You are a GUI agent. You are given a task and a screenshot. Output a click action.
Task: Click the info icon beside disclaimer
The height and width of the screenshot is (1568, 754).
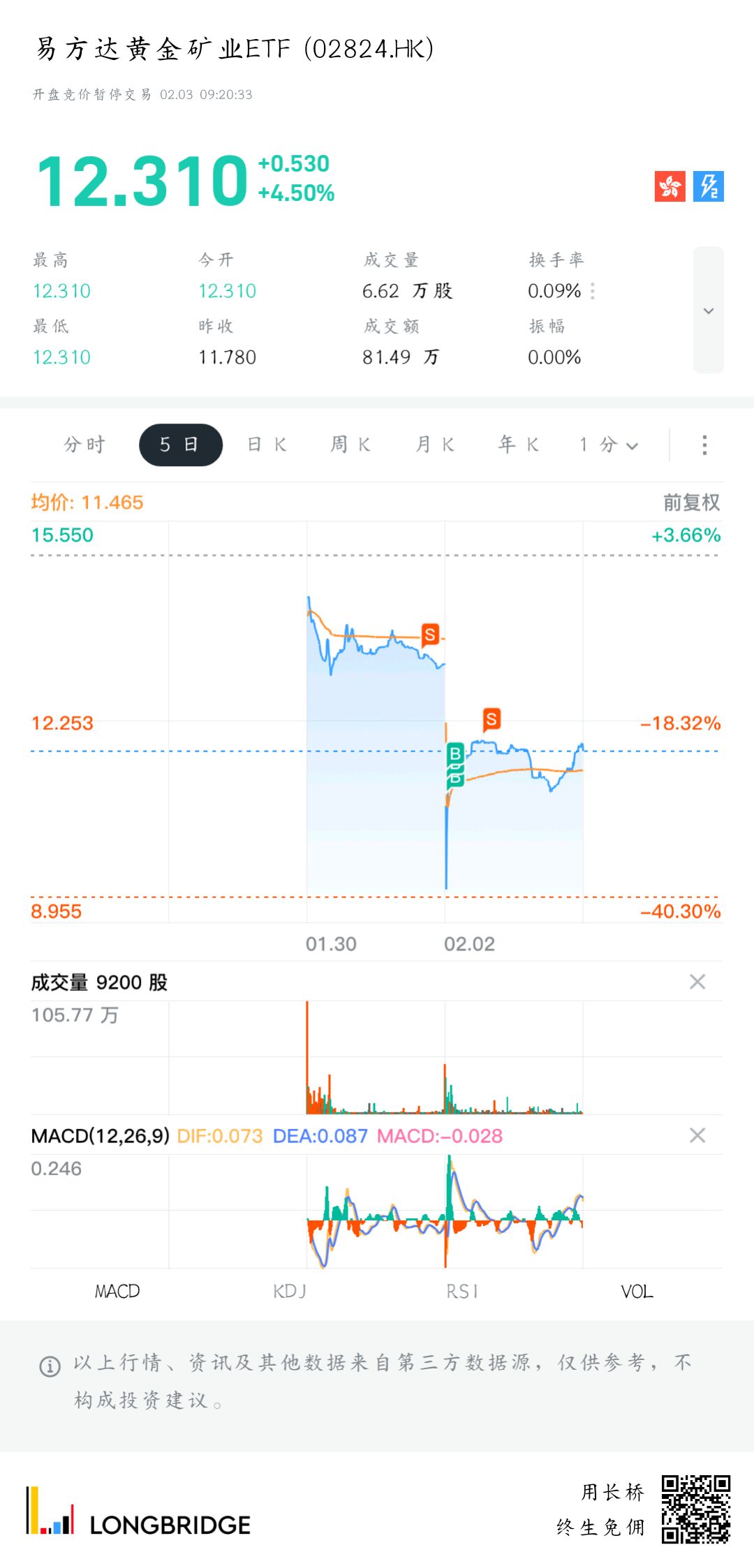50,1366
